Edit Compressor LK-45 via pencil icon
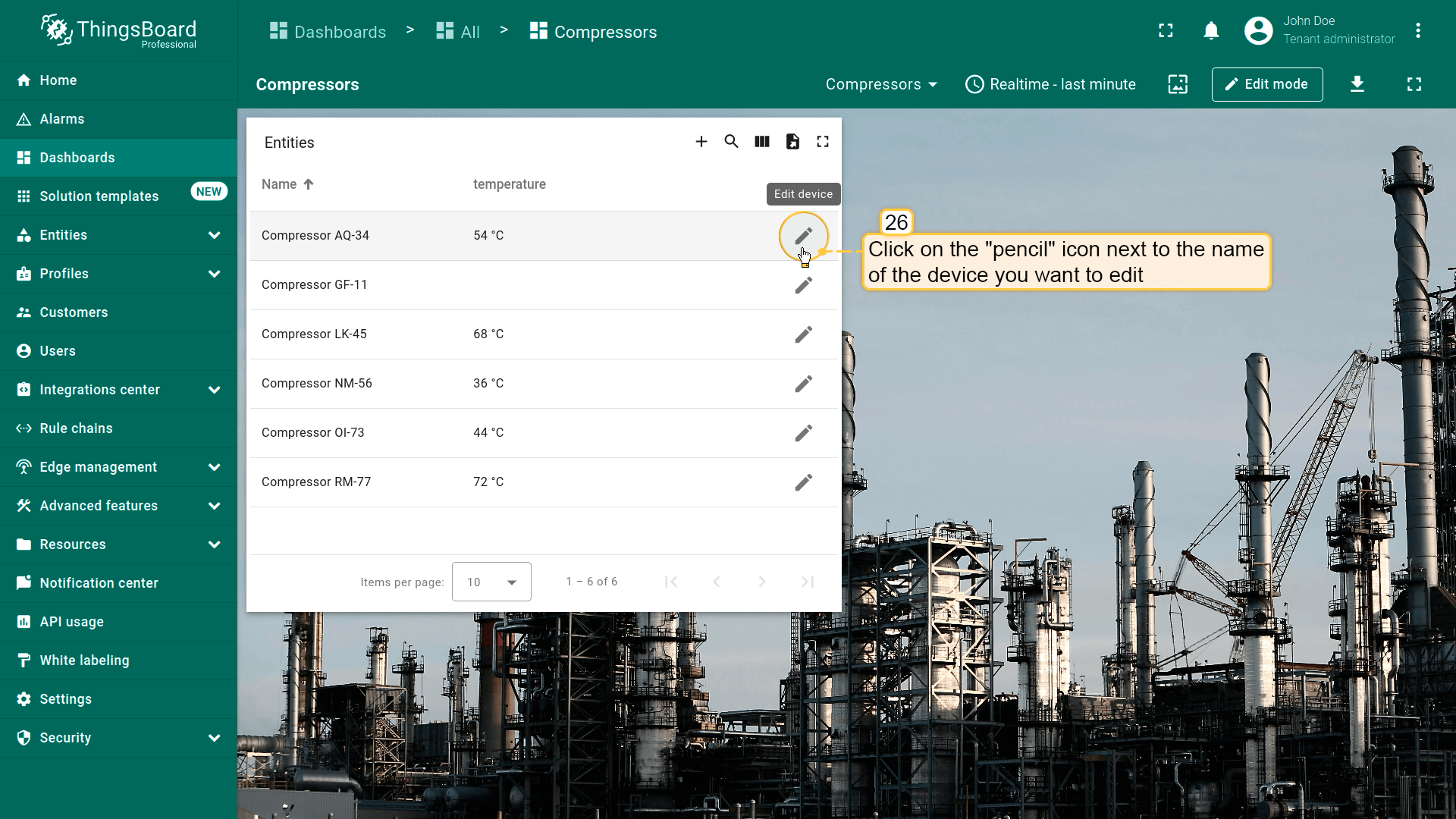This screenshot has height=819, width=1456. 803,334
